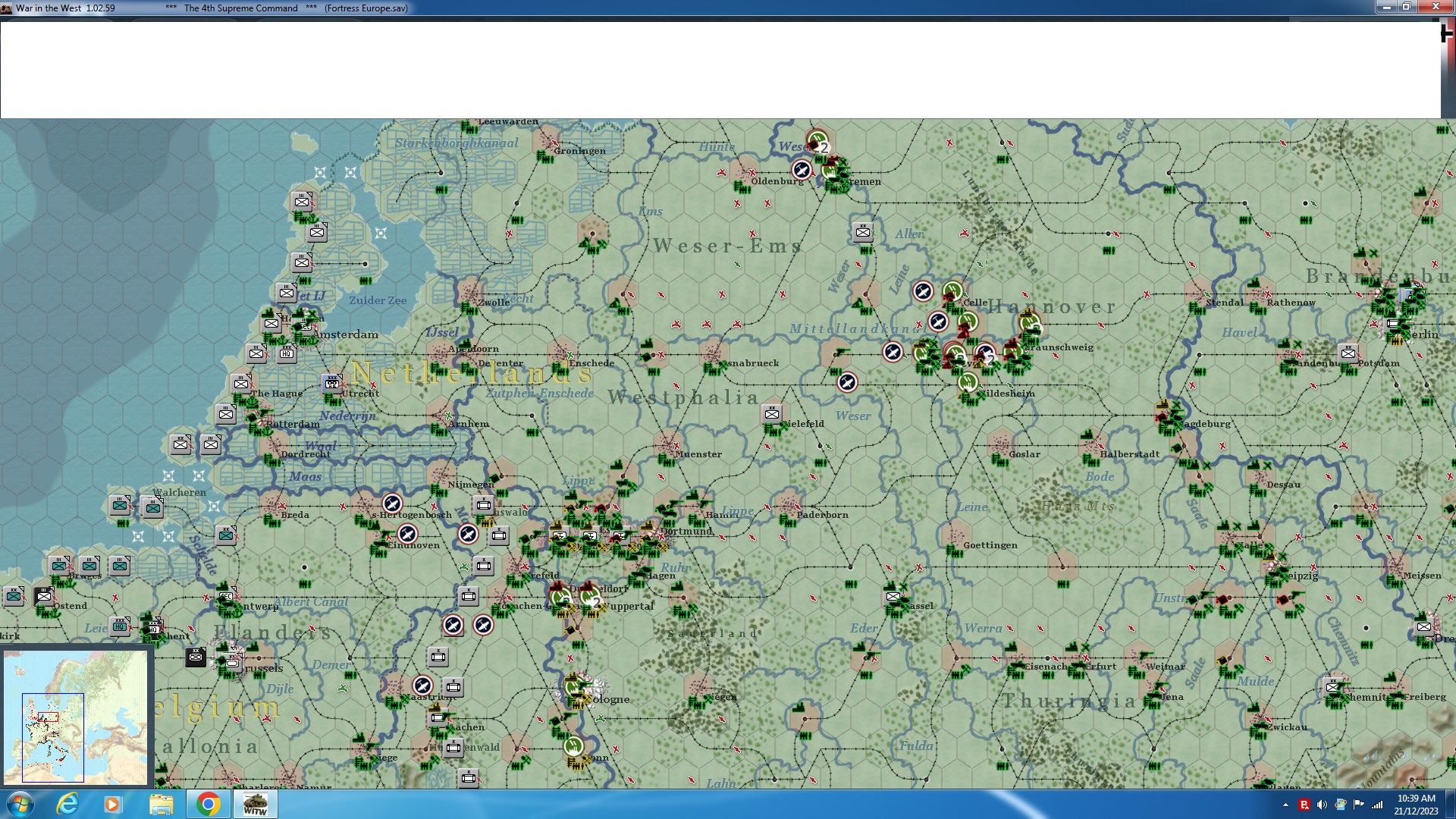
Task: Open Google Chrome from the taskbar
Action: [208, 804]
